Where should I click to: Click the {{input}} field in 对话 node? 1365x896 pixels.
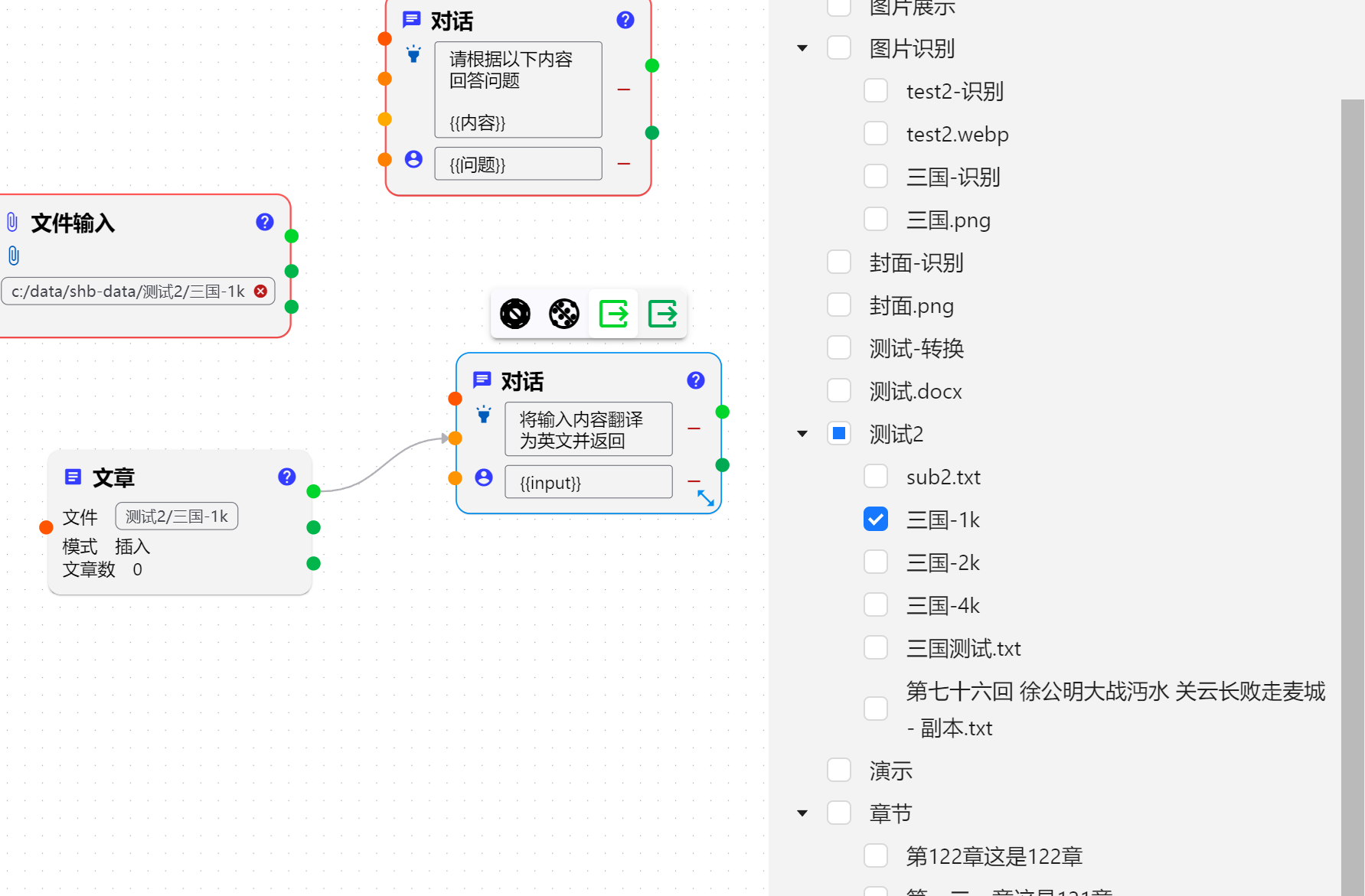[x=588, y=483]
